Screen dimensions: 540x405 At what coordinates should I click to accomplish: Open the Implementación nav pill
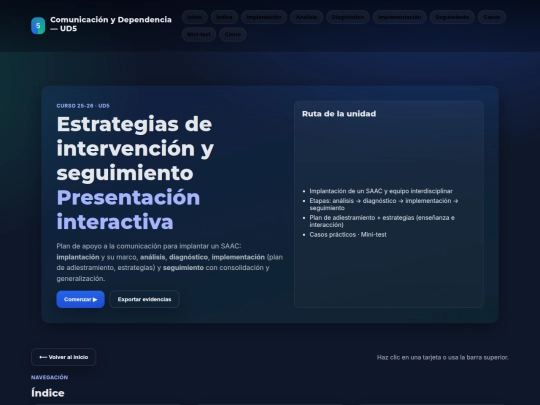point(399,17)
